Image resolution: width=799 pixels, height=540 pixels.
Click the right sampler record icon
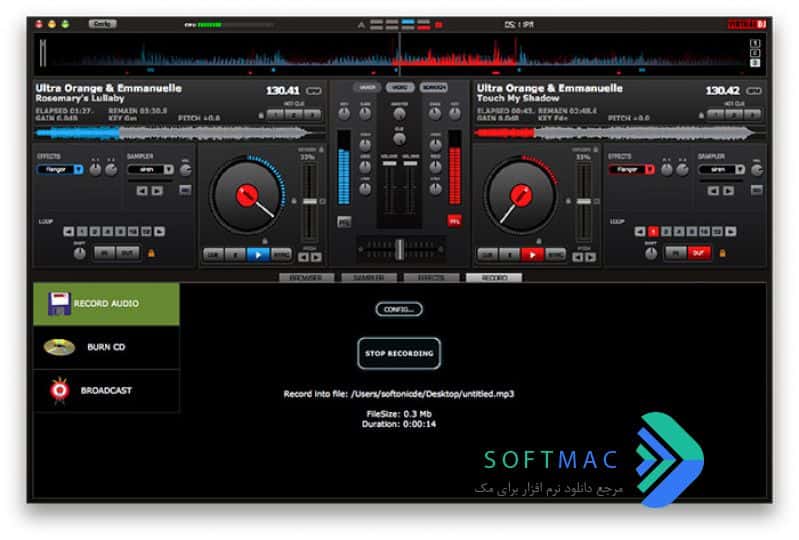point(757,190)
